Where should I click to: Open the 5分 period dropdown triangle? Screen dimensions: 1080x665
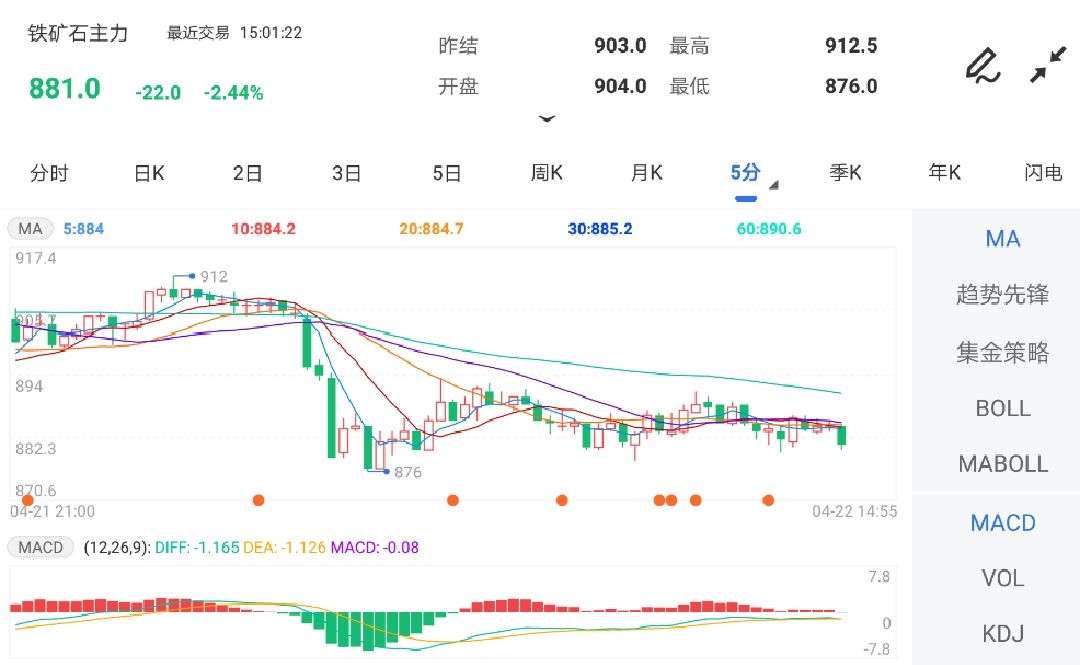click(x=773, y=185)
